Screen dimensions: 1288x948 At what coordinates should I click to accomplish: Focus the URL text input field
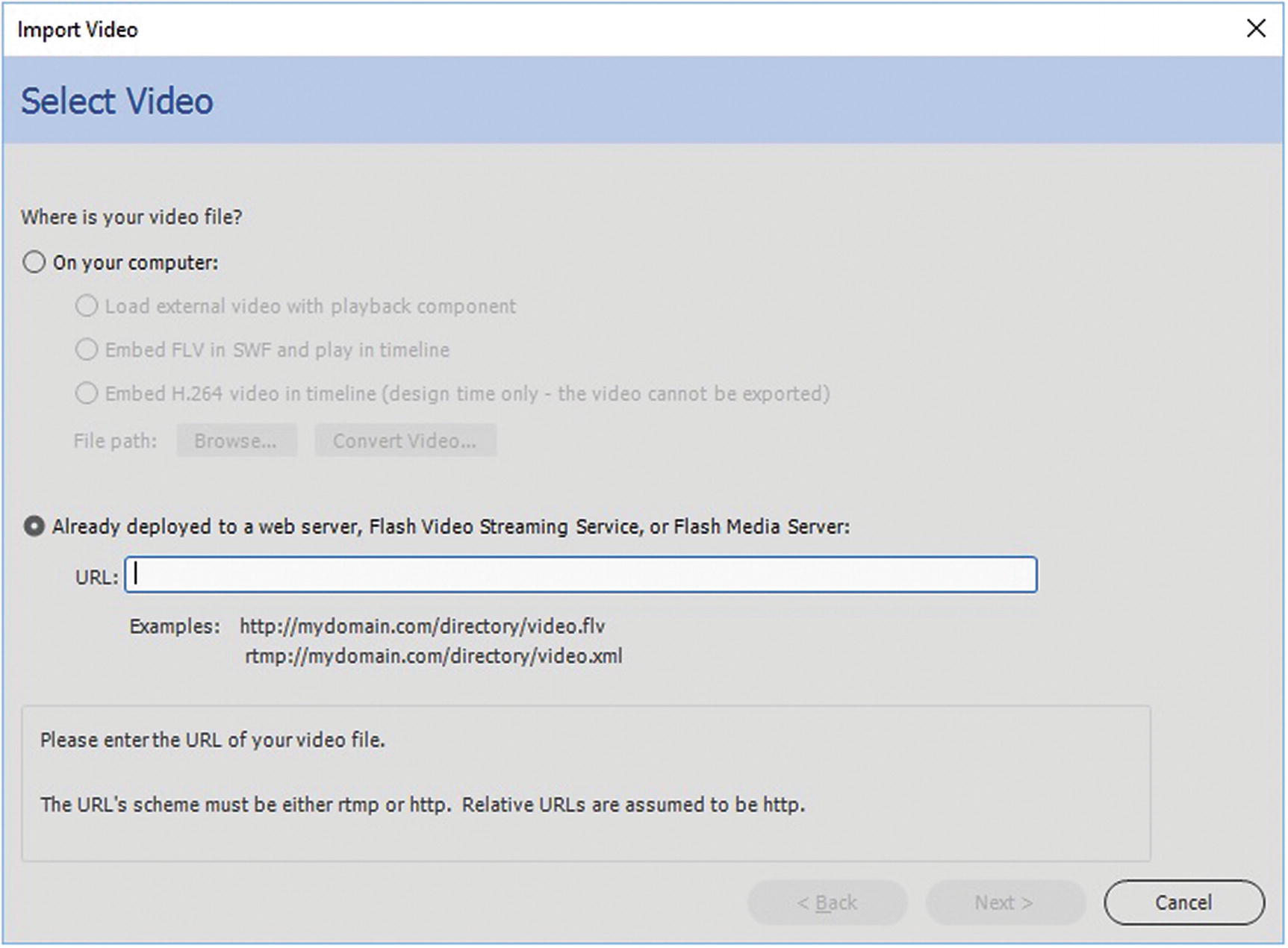(580, 575)
